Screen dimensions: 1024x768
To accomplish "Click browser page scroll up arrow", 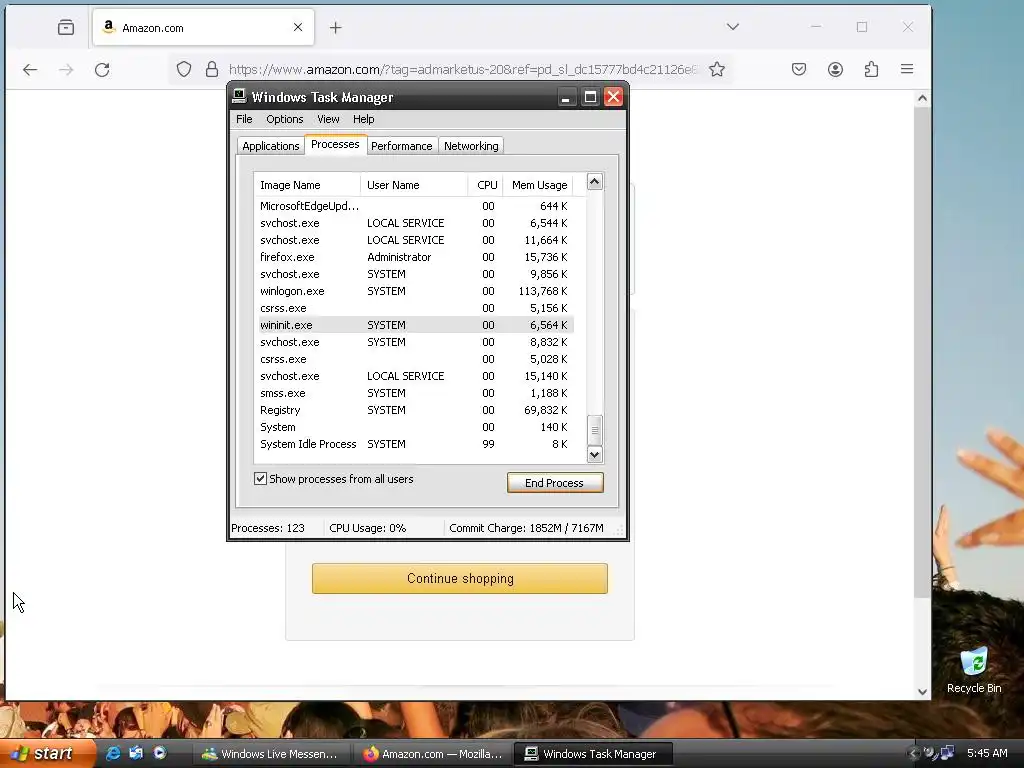I will tap(922, 99).
